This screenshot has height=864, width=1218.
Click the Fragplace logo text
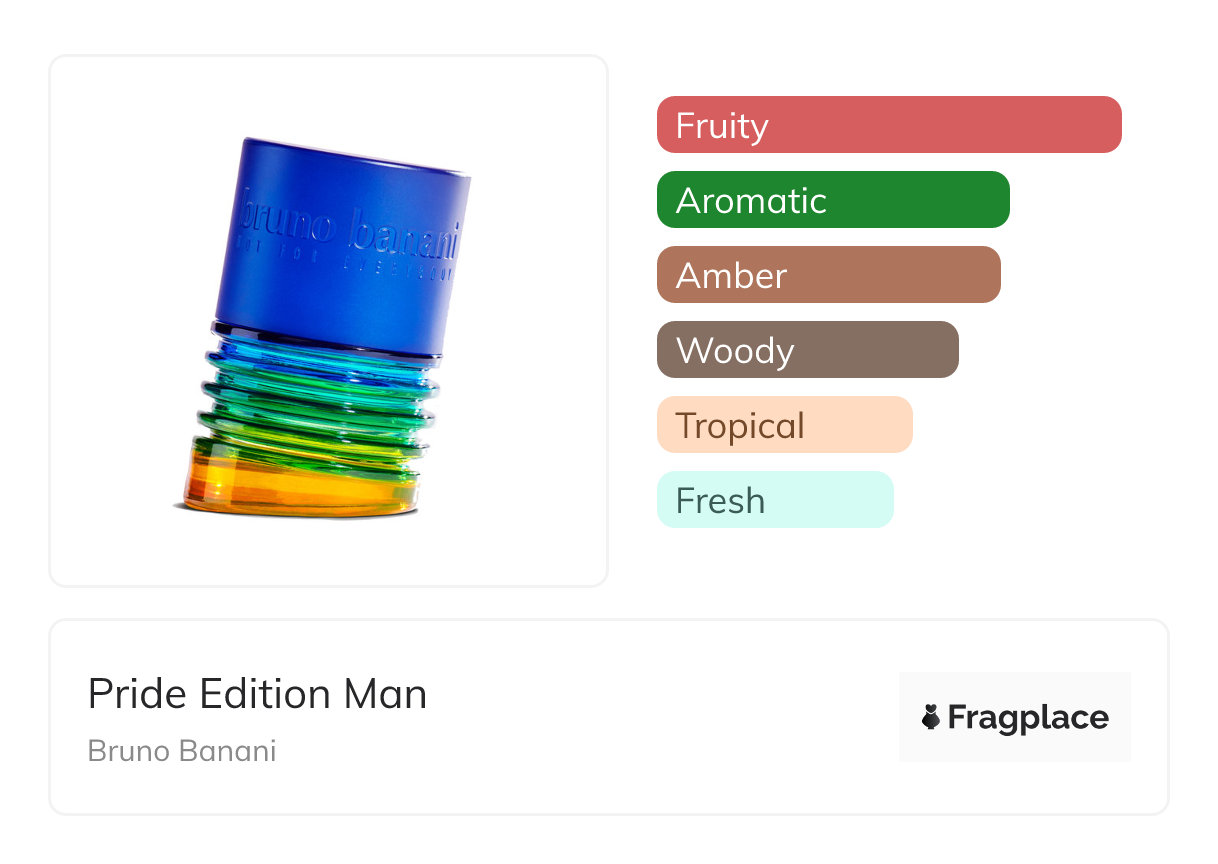[x=1027, y=717]
